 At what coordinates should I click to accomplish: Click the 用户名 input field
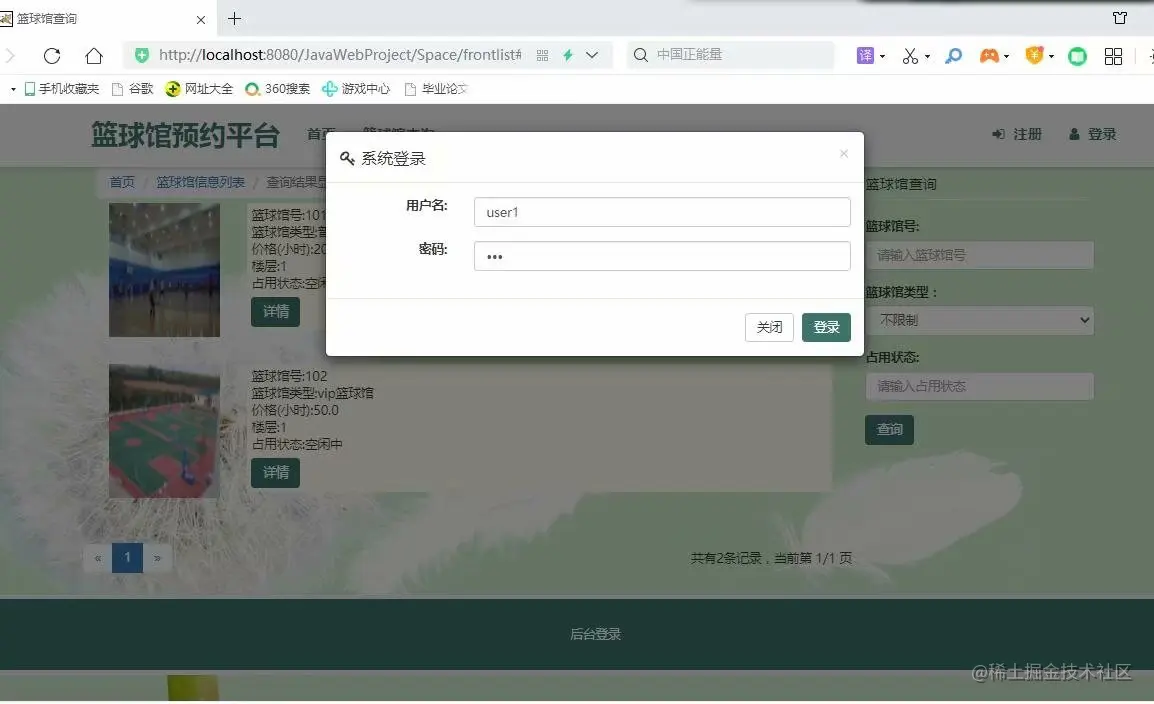662,212
